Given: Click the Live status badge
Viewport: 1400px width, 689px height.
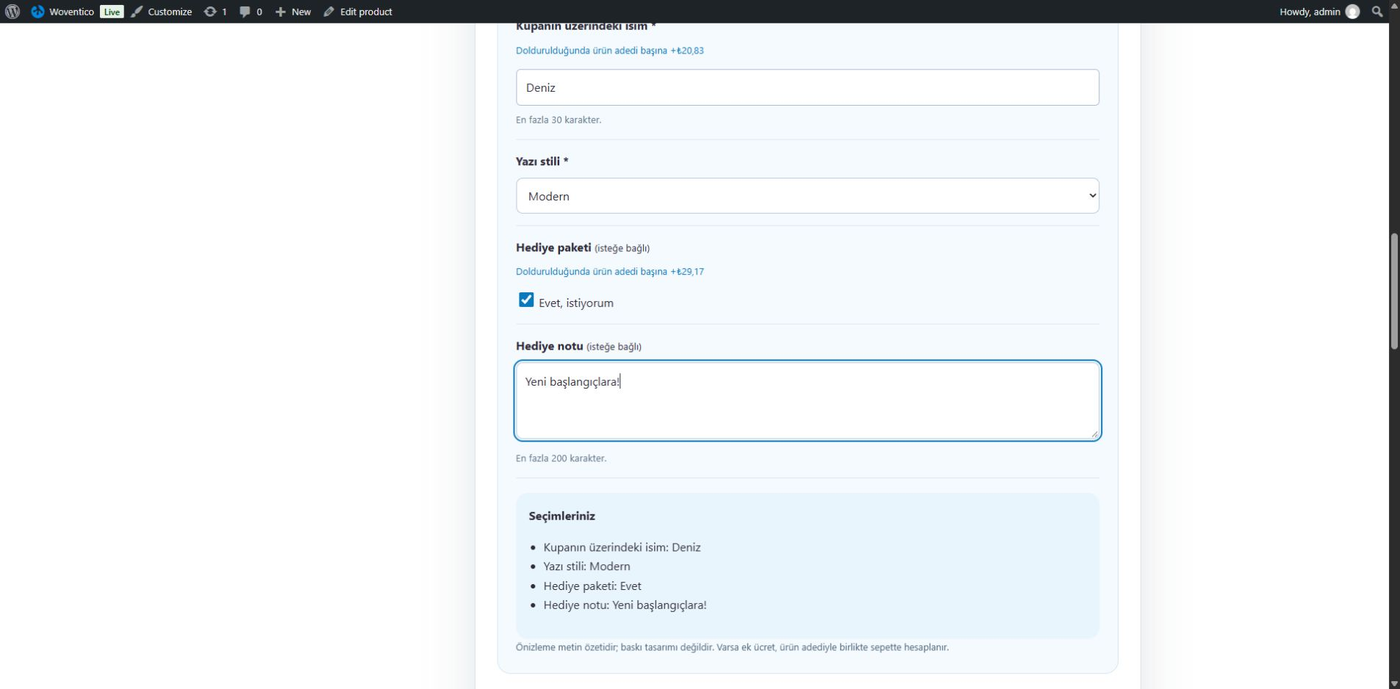Looking at the screenshot, I should (x=111, y=12).
